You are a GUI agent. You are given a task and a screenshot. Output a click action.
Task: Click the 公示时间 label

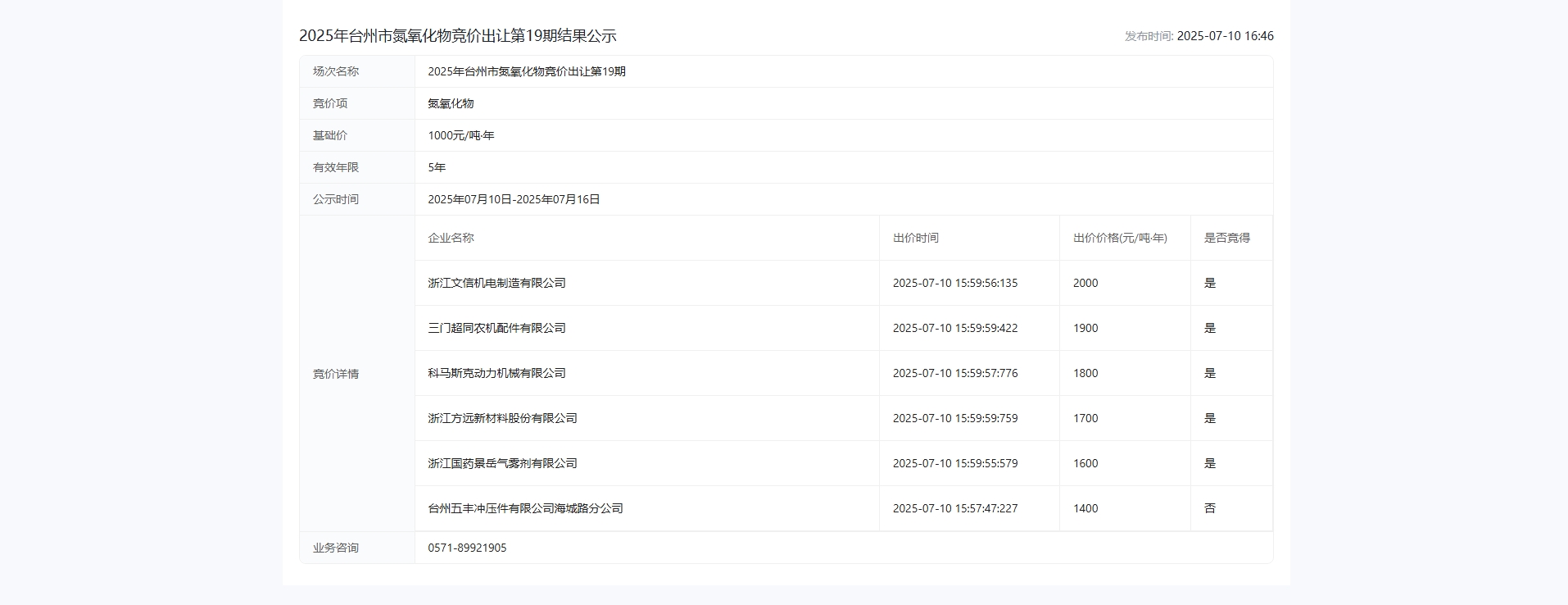coord(336,199)
